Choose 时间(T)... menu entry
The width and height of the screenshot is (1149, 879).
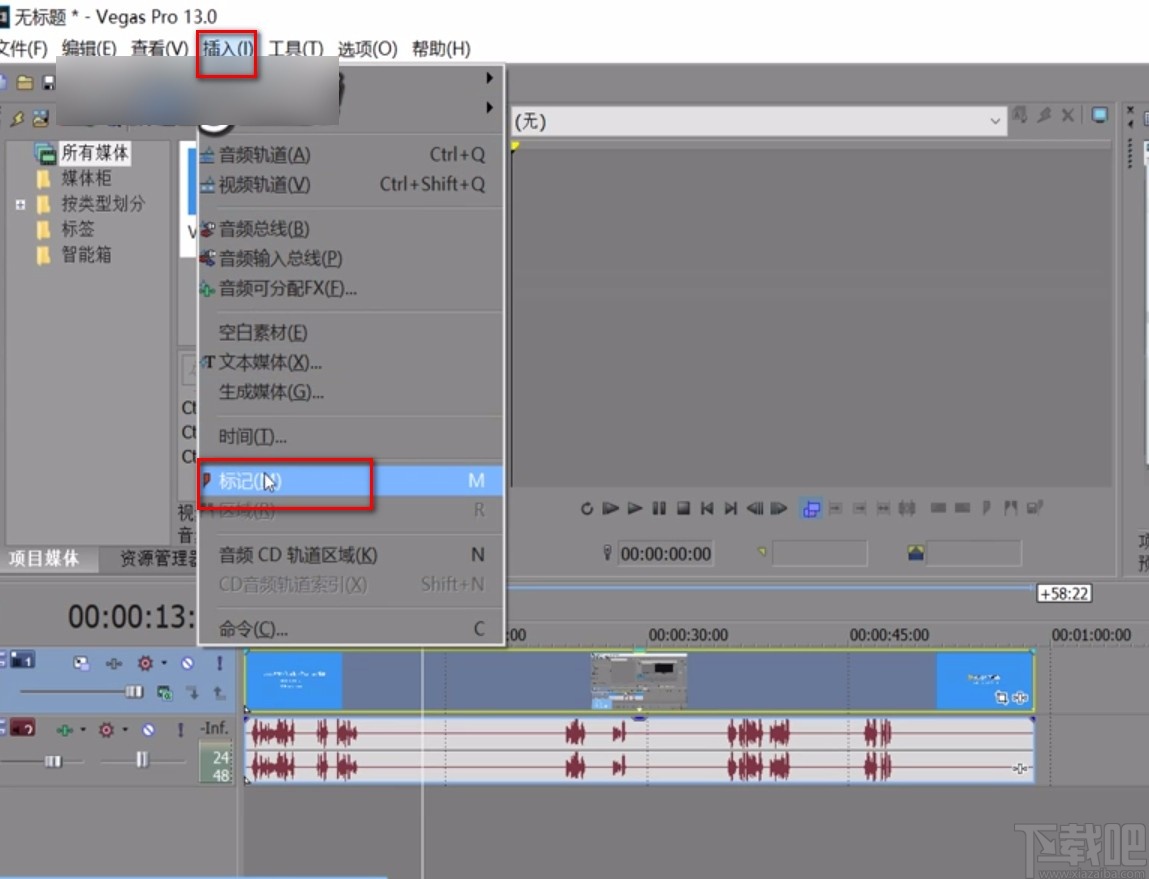(351, 437)
